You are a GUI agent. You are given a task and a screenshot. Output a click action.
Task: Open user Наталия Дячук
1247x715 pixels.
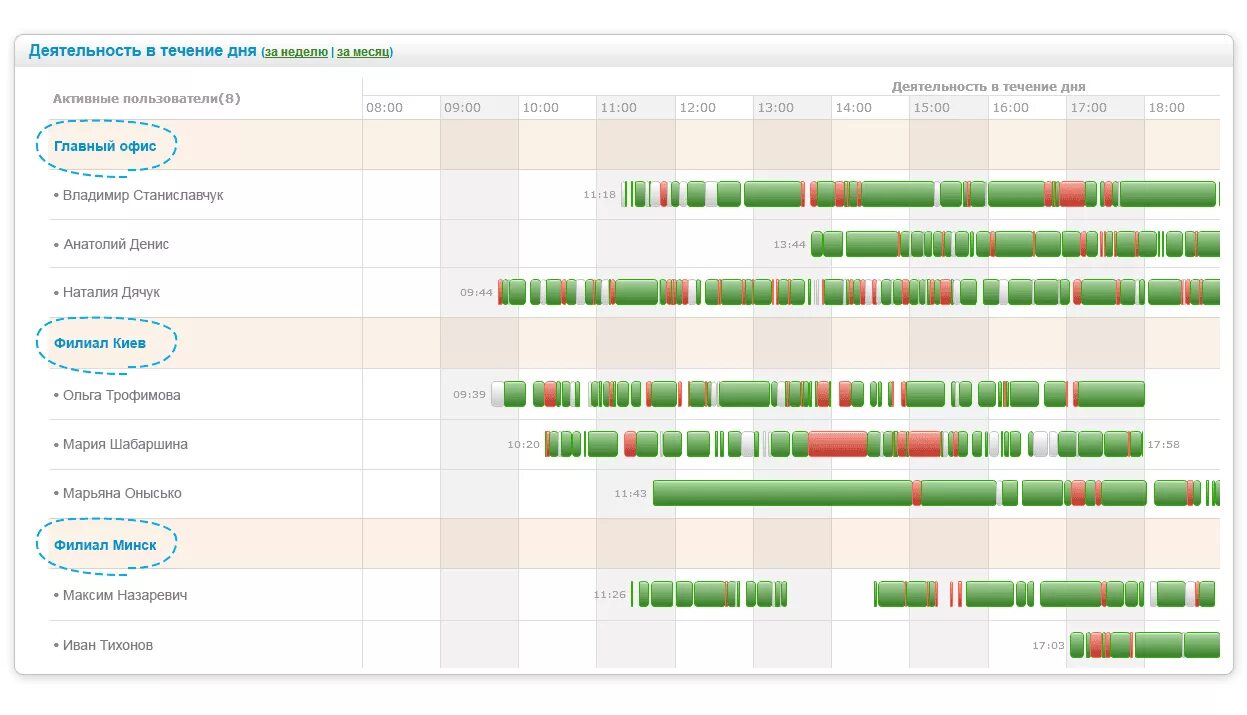click(111, 292)
